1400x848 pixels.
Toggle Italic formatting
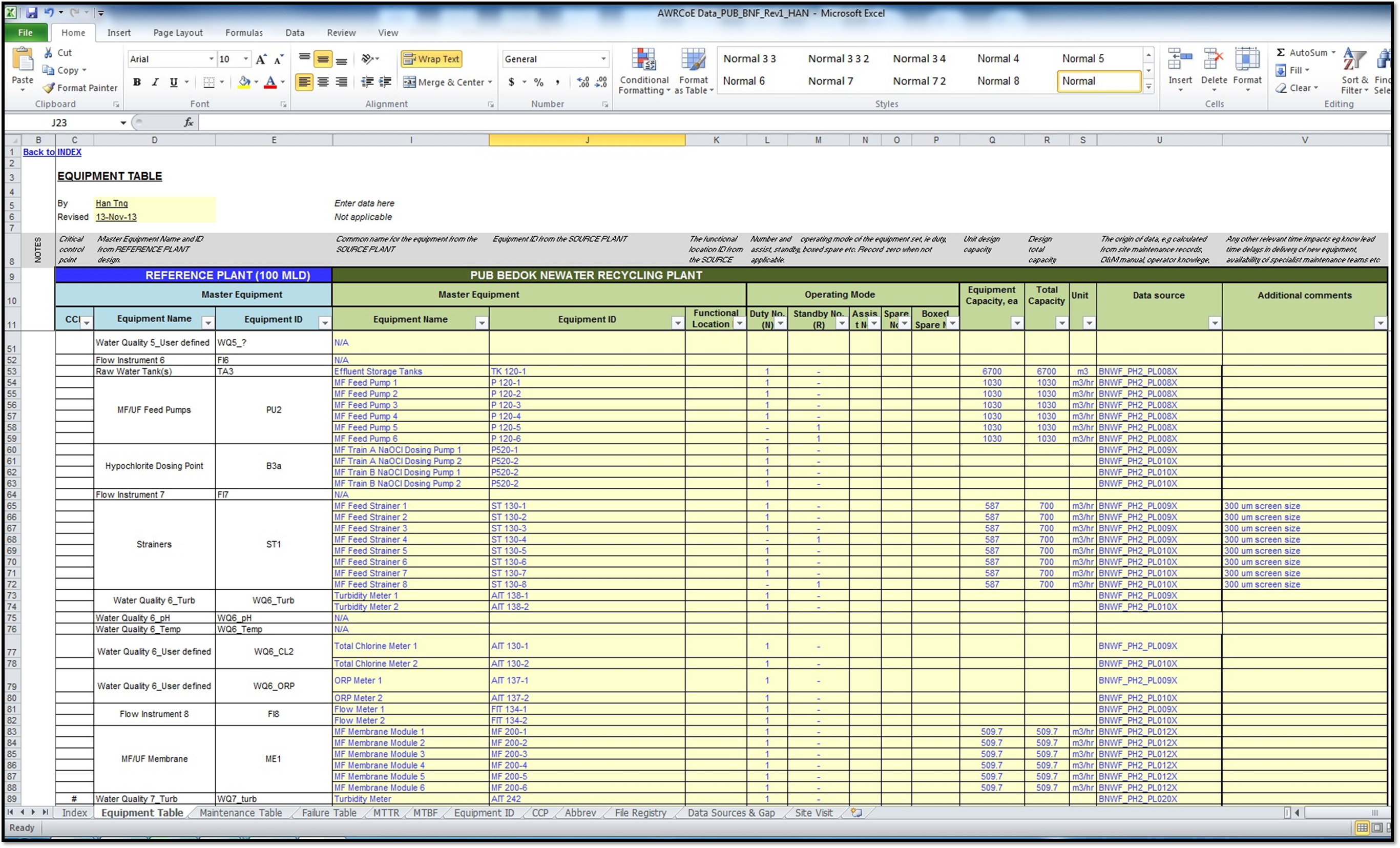click(155, 82)
